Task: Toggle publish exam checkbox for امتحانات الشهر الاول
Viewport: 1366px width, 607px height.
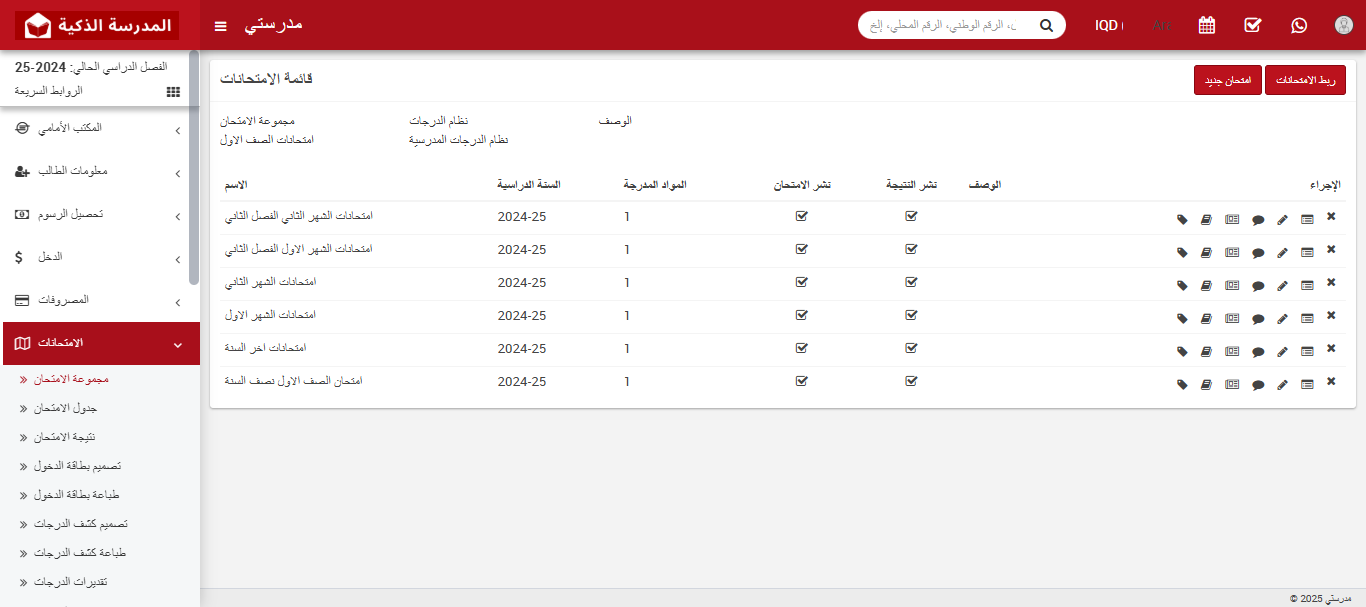Action: click(x=801, y=314)
